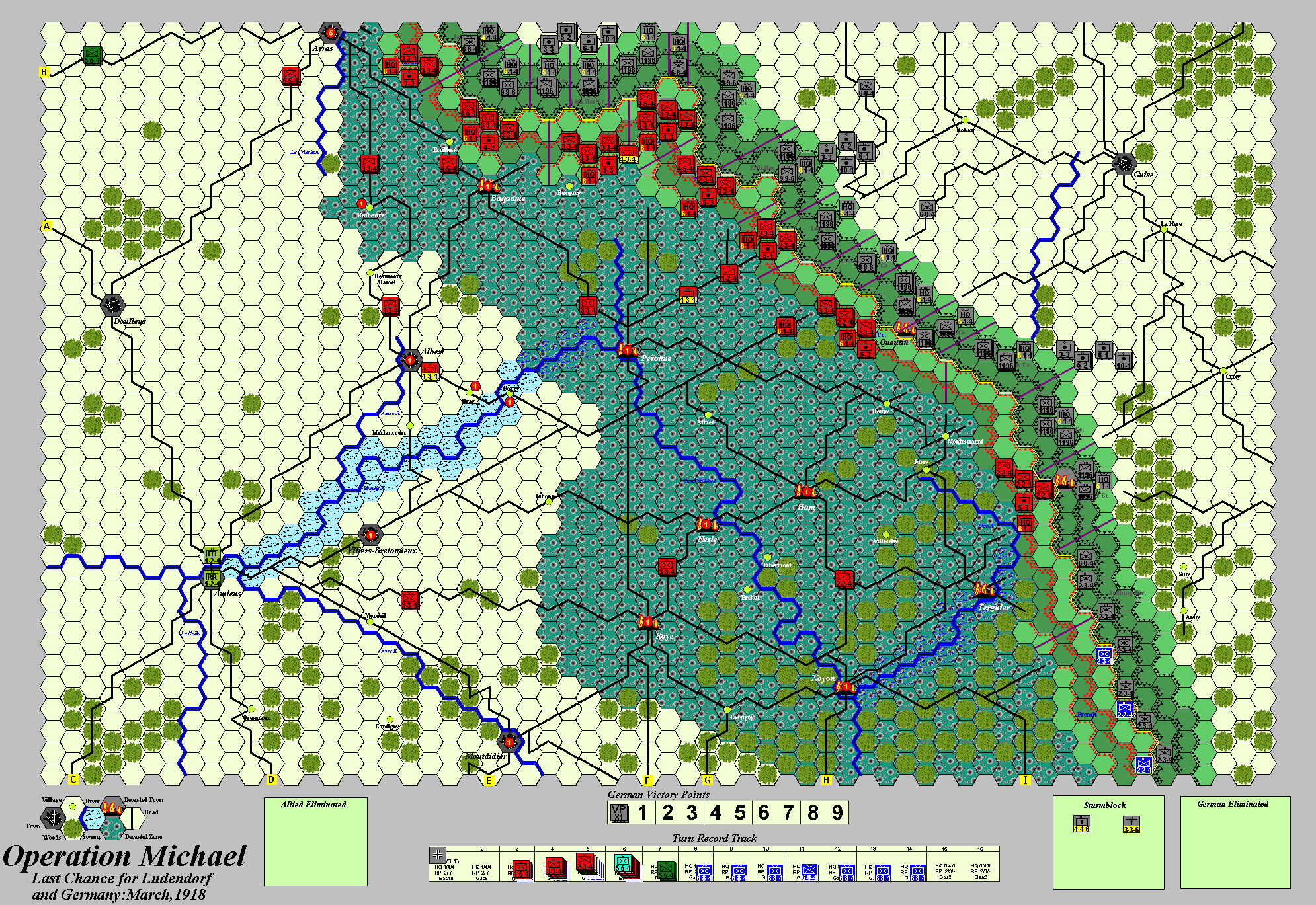Click the victory marker numbered 5 at Arras
This screenshot has width=1316, height=905.
coord(331,32)
